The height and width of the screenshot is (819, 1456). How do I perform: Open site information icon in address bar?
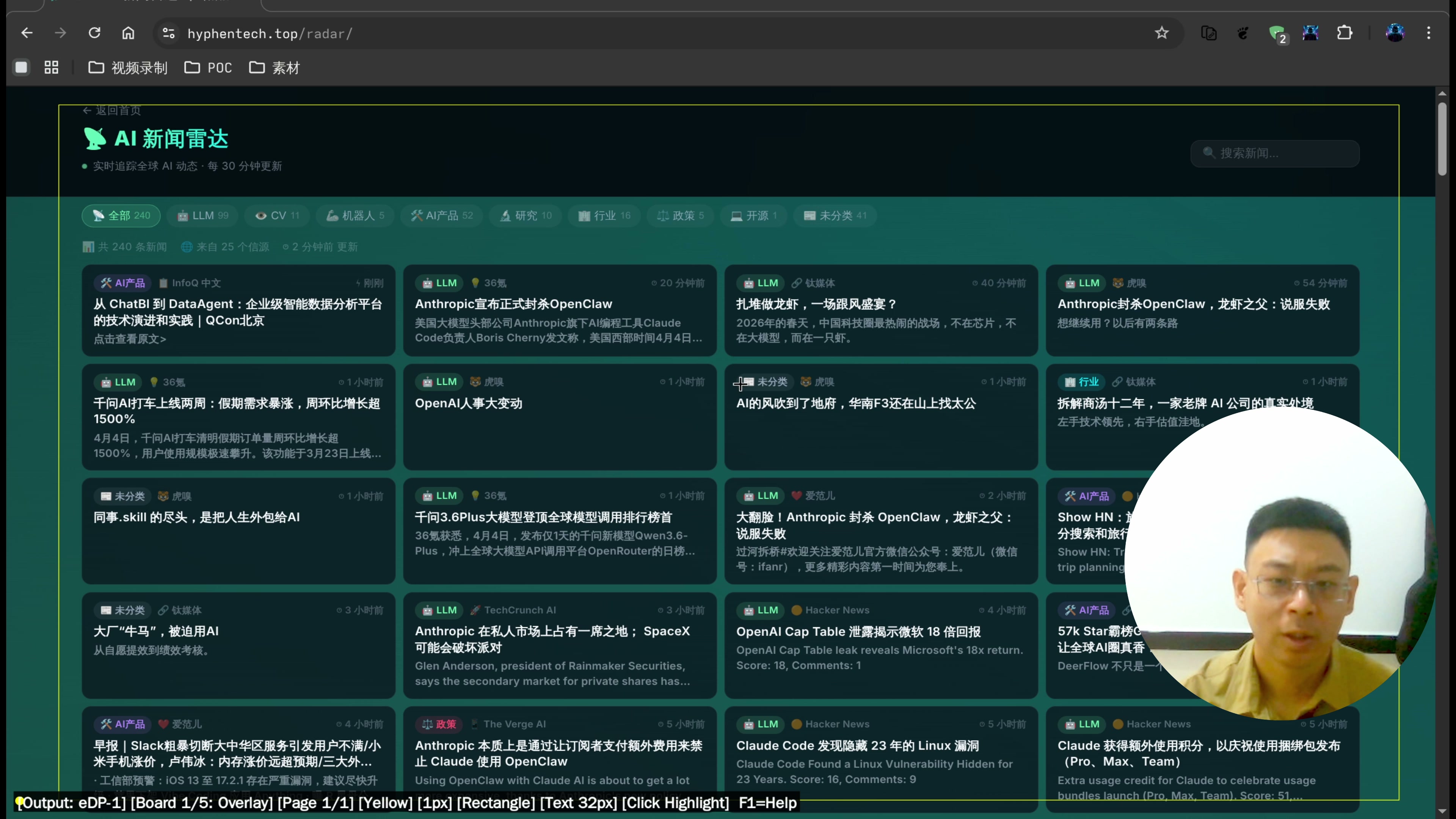[x=168, y=33]
